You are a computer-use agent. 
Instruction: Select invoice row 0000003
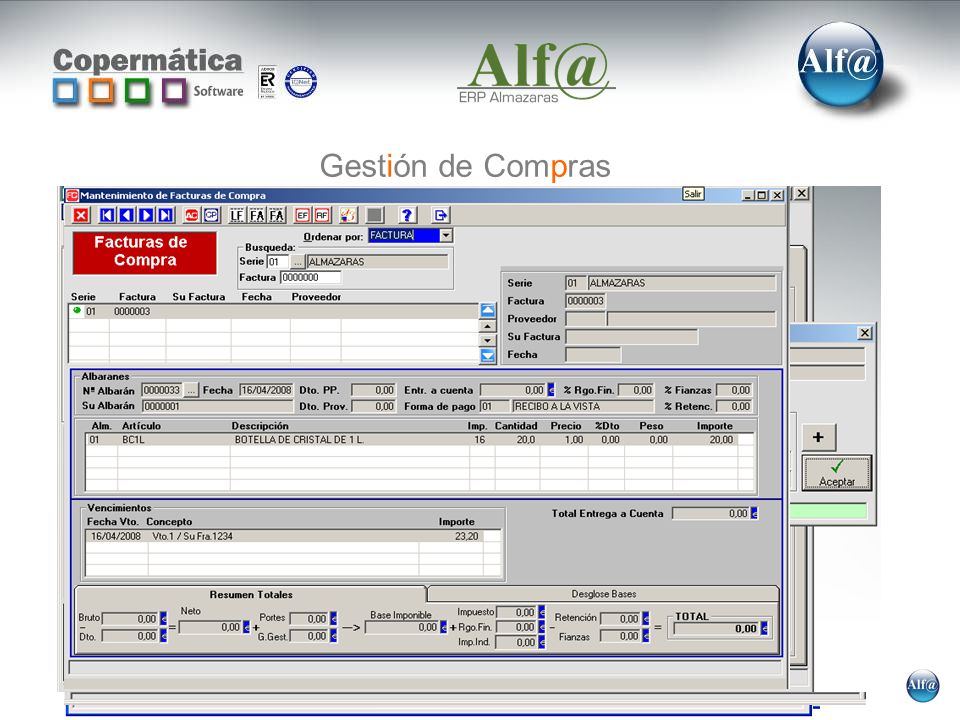coord(273,311)
